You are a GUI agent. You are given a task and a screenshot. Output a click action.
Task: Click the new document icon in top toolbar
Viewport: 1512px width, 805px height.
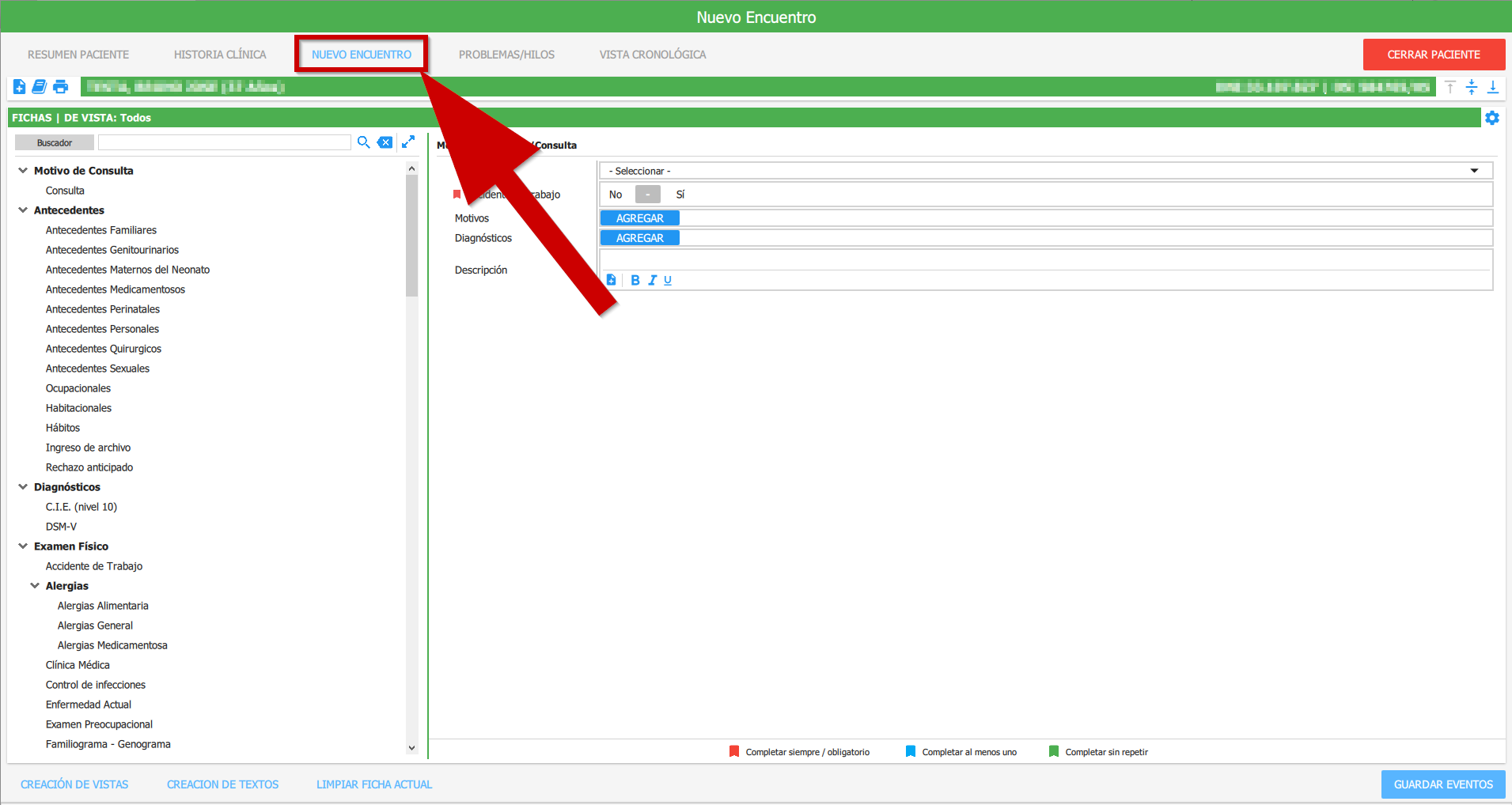click(19, 87)
